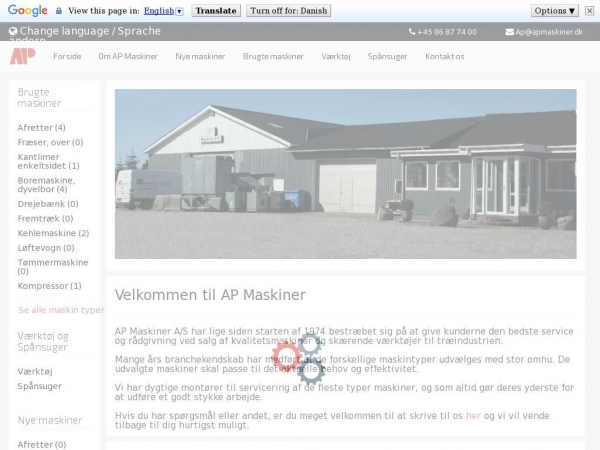The image size is (600, 450).
Task: Select Fremtræk (0) category
Action: click(x=45, y=218)
